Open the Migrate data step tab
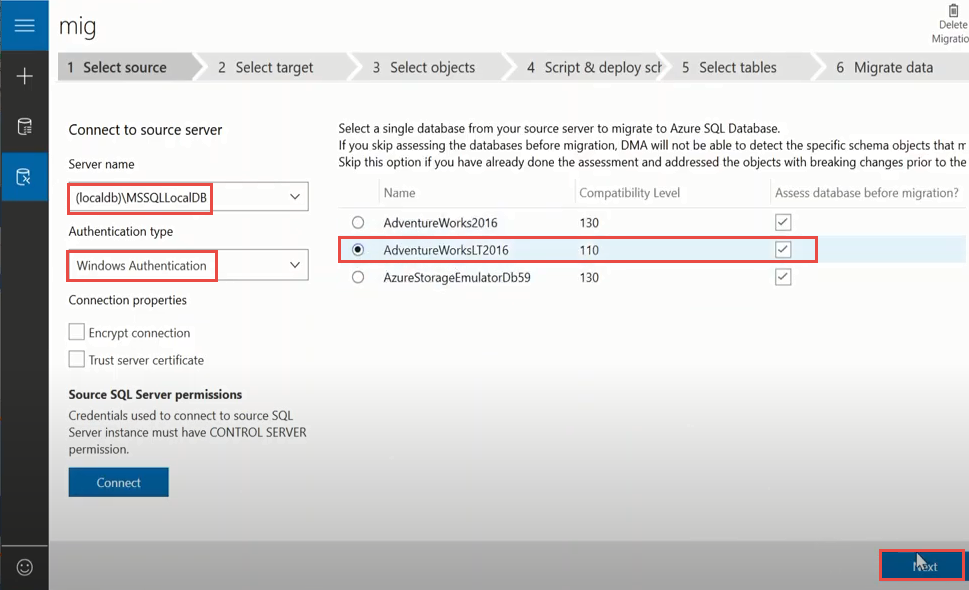This screenshot has width=969, height=590. [884, 68]
